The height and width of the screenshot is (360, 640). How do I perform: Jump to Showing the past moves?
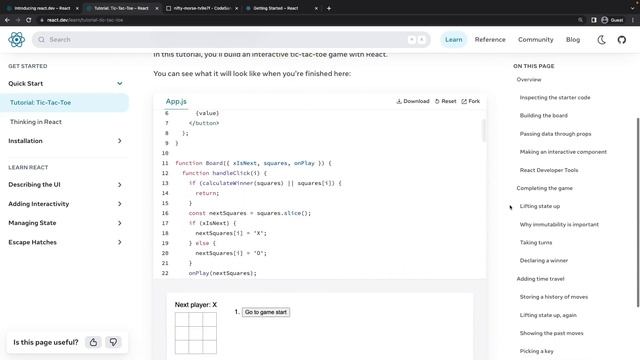[551, 333]
